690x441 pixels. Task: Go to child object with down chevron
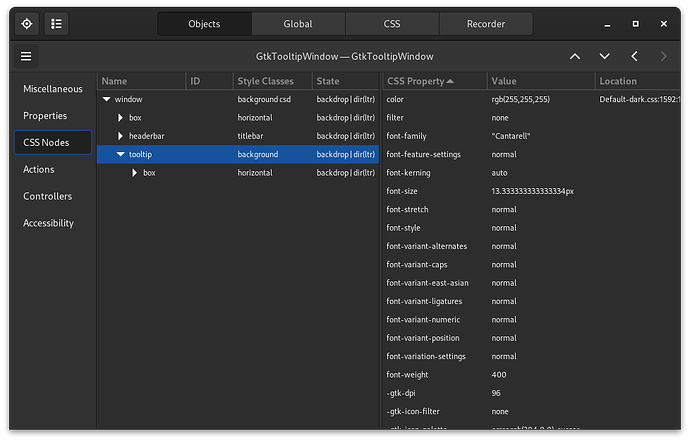605,56
